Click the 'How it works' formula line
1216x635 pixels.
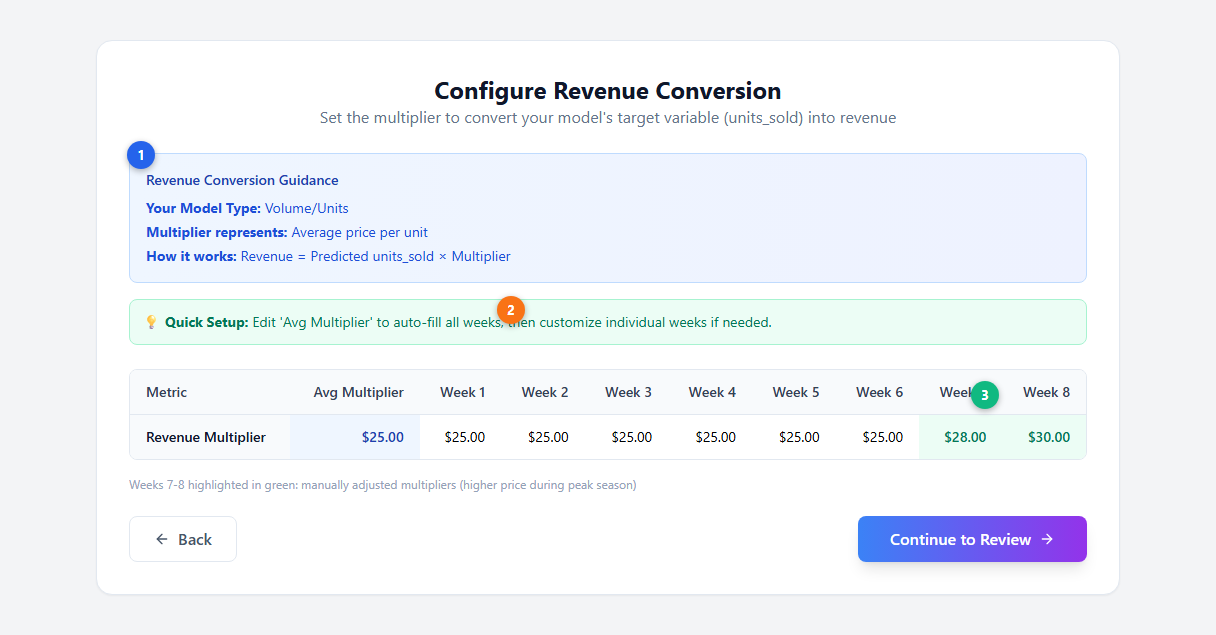click(x=328, y=256)
